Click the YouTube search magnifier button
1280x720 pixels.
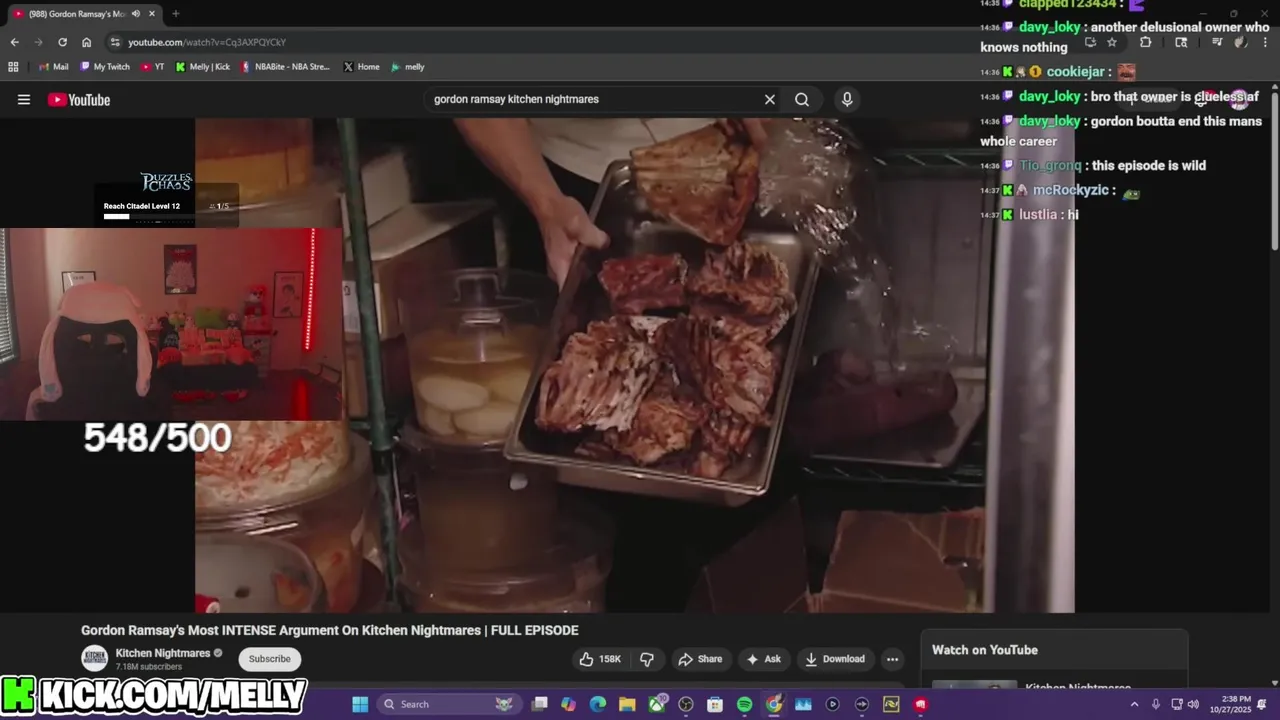pos(802,99)
